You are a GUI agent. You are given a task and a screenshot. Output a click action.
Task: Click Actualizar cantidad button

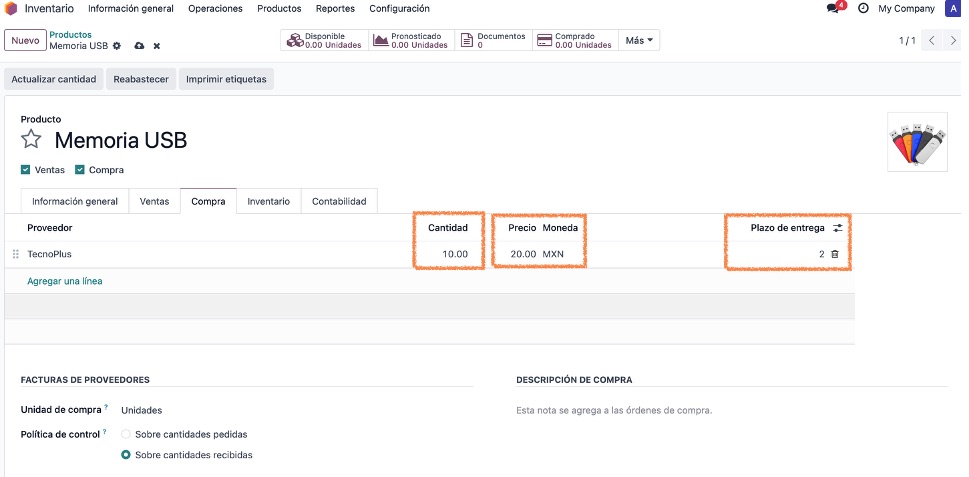[54, 79]
